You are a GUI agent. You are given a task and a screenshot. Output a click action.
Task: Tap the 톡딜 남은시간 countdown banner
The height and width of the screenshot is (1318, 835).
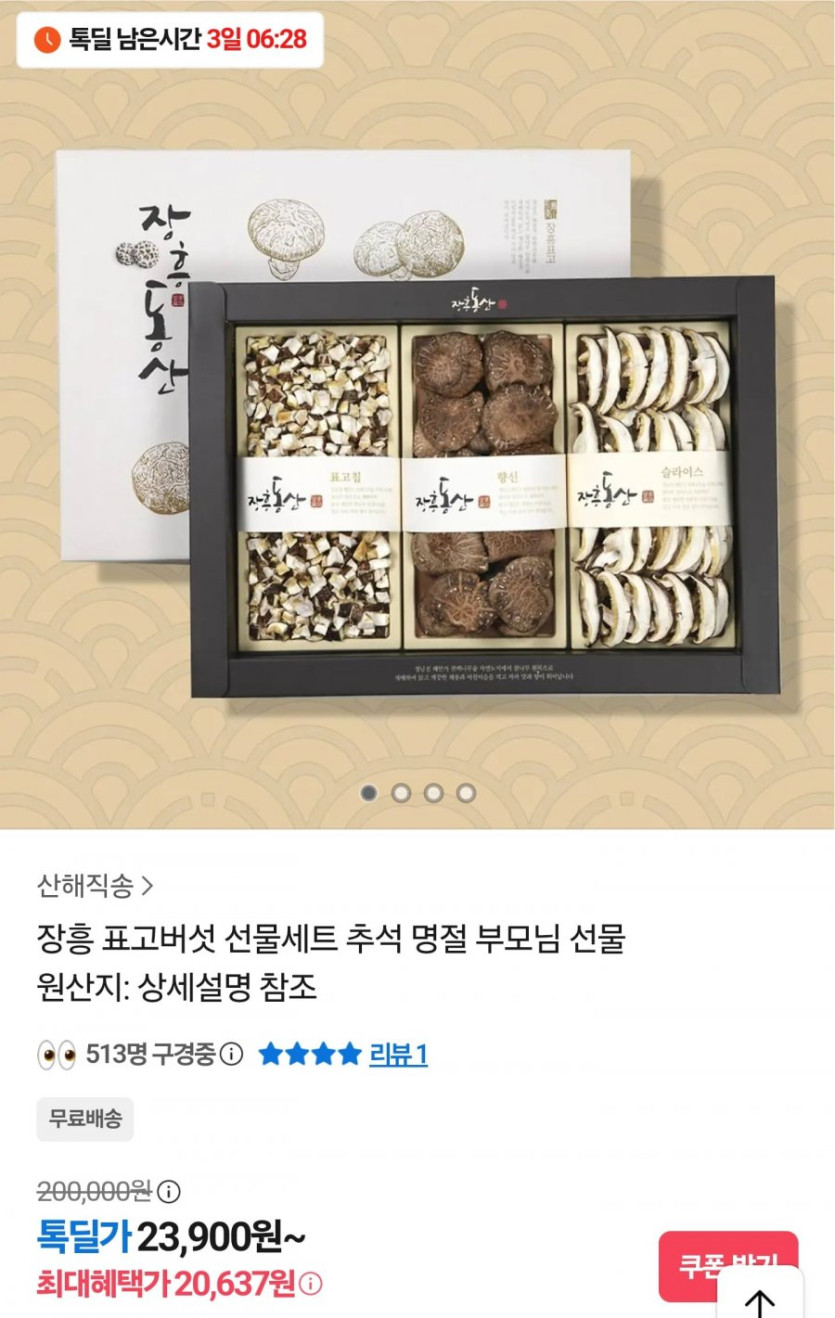[170, 40]
